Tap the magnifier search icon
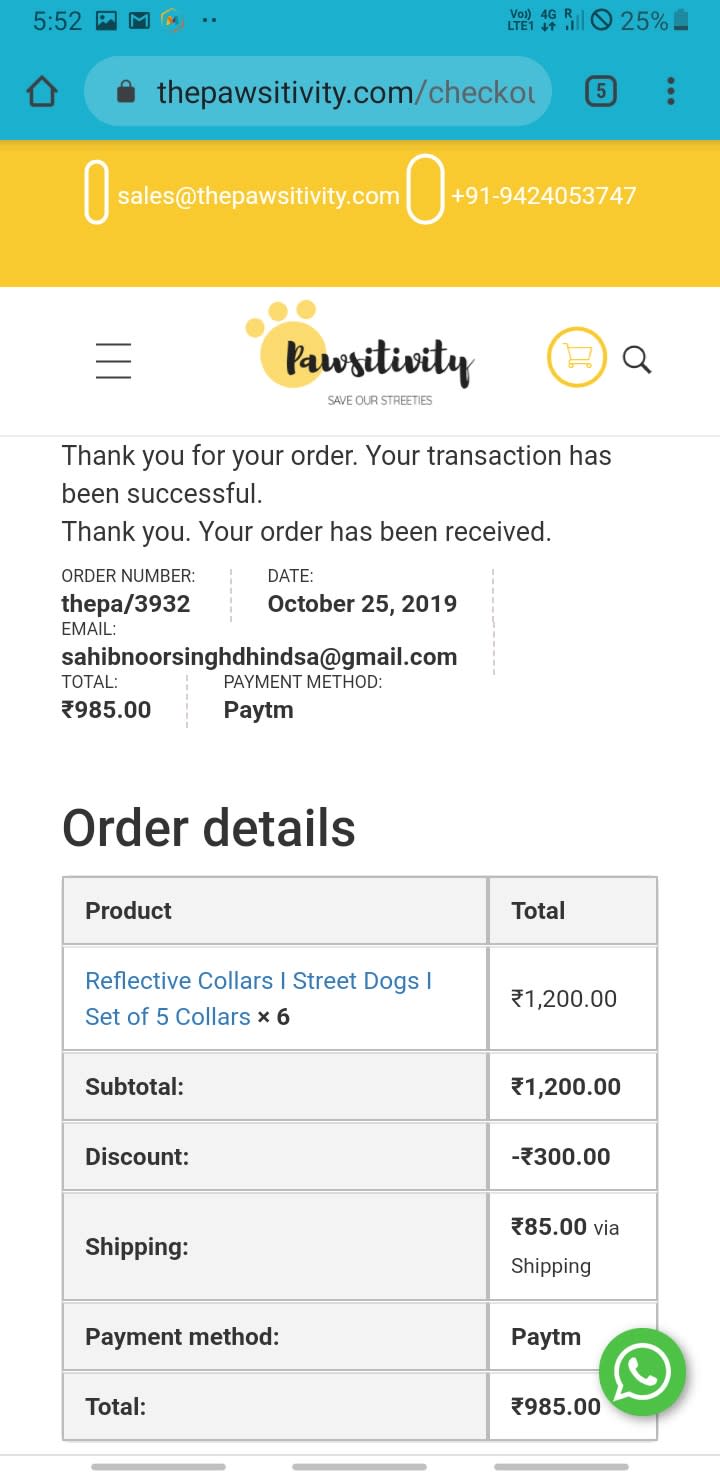This screenshot has height=1480, width=720. [x=637, y=359]
